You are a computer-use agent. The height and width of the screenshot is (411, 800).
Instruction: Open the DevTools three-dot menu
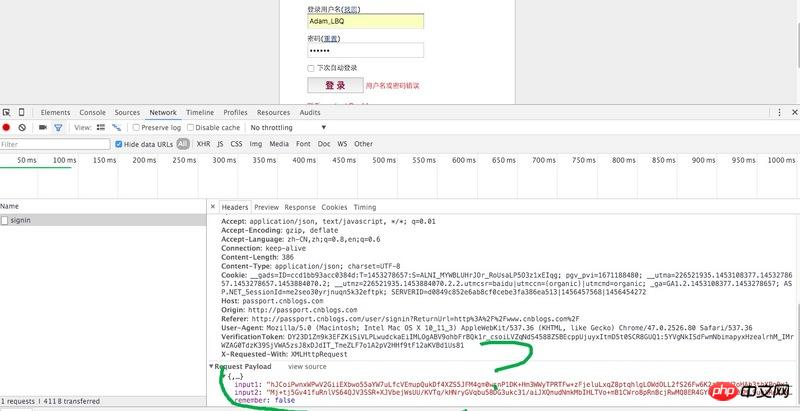tap(780, 112)
